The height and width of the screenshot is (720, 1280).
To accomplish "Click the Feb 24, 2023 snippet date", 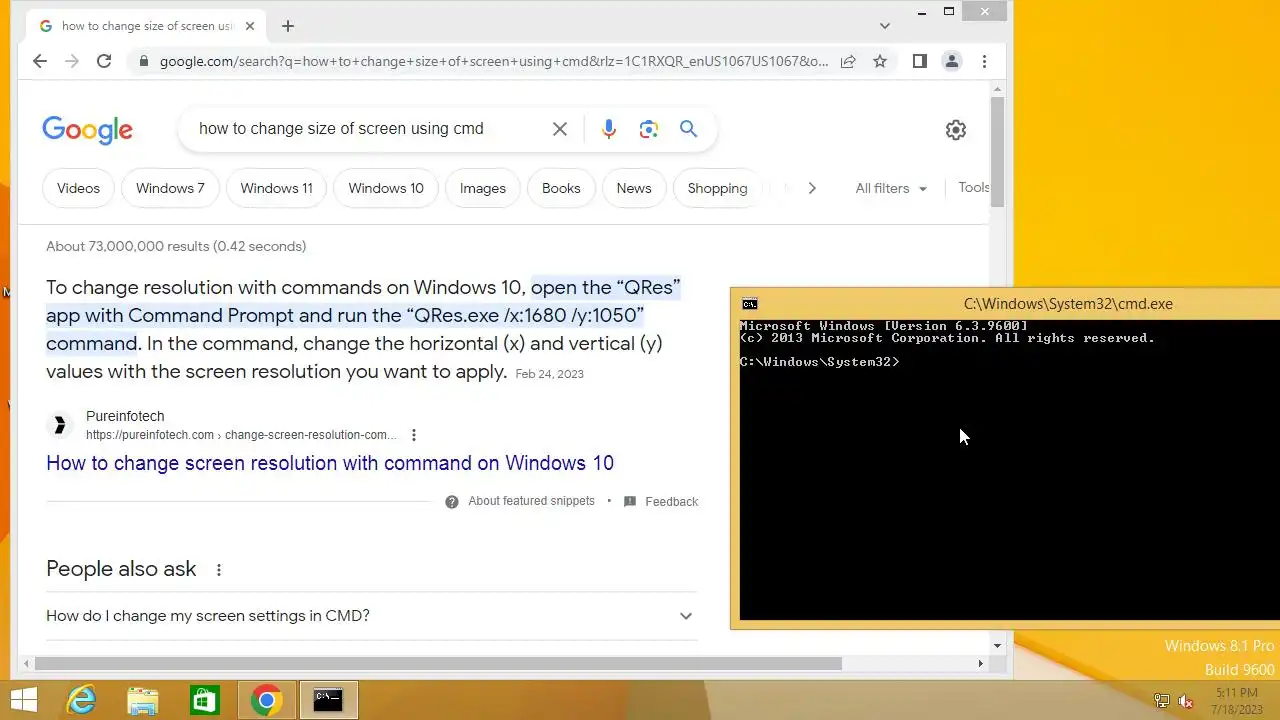I will tap(549, 374).
